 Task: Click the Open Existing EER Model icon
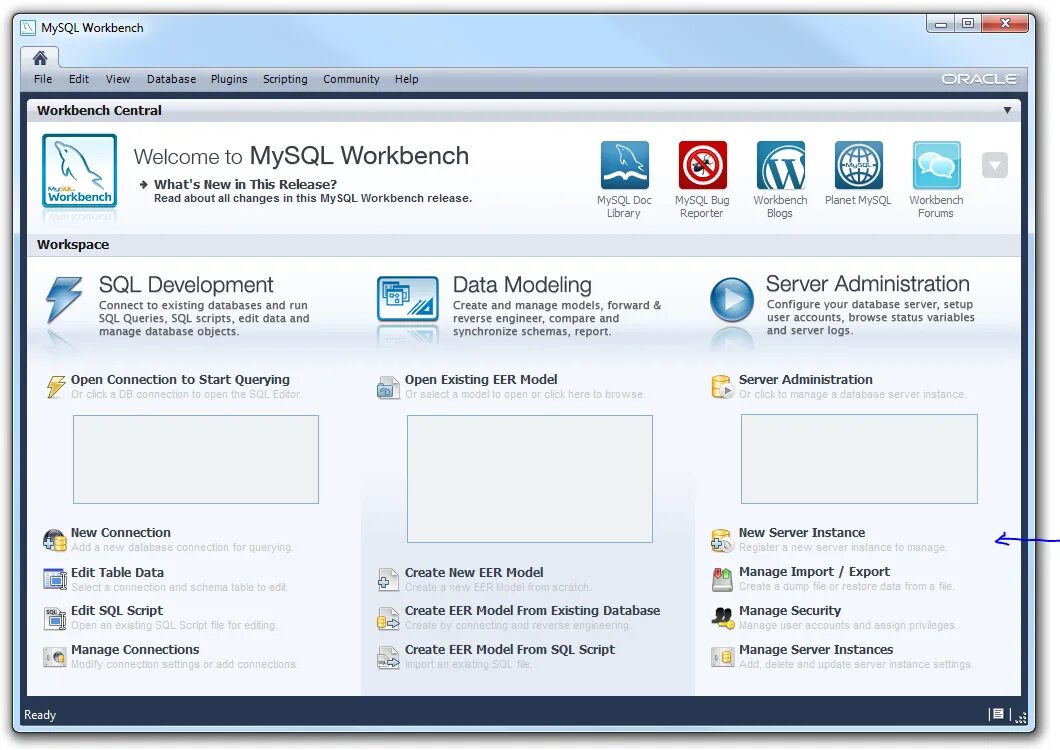(x=388, y=388)
